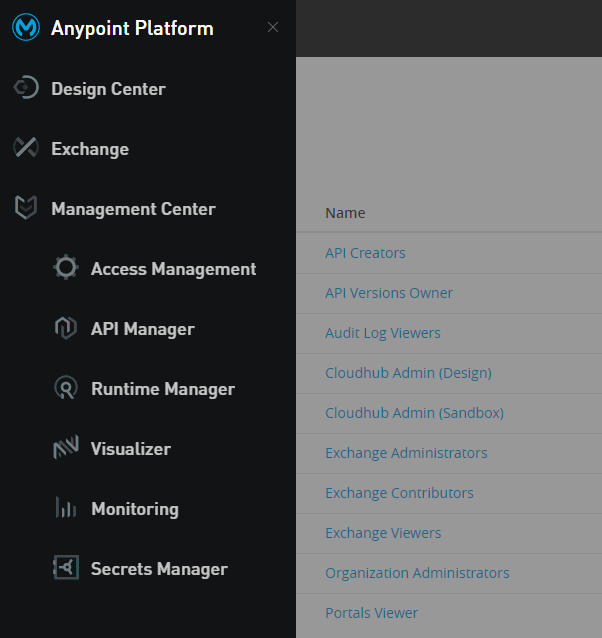Click Anypoint Platform title text
Screen dimensions: 602x638
click(132, 28)
